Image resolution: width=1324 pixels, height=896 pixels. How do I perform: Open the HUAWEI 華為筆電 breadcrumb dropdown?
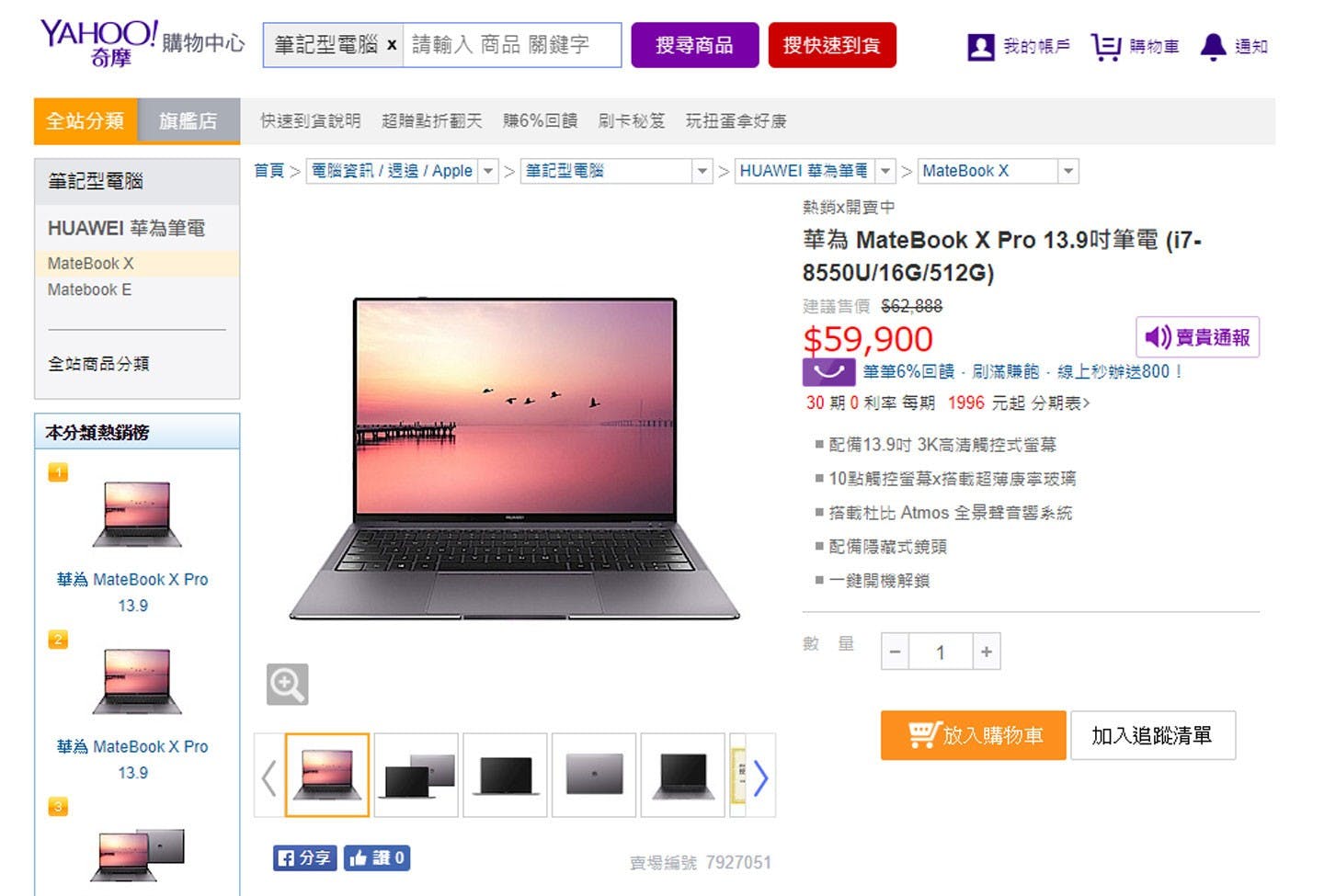[x=885, y=171]
